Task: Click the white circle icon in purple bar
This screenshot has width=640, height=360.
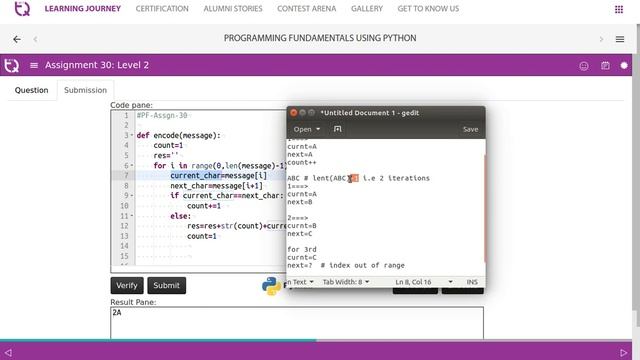Action: [624, 65]
